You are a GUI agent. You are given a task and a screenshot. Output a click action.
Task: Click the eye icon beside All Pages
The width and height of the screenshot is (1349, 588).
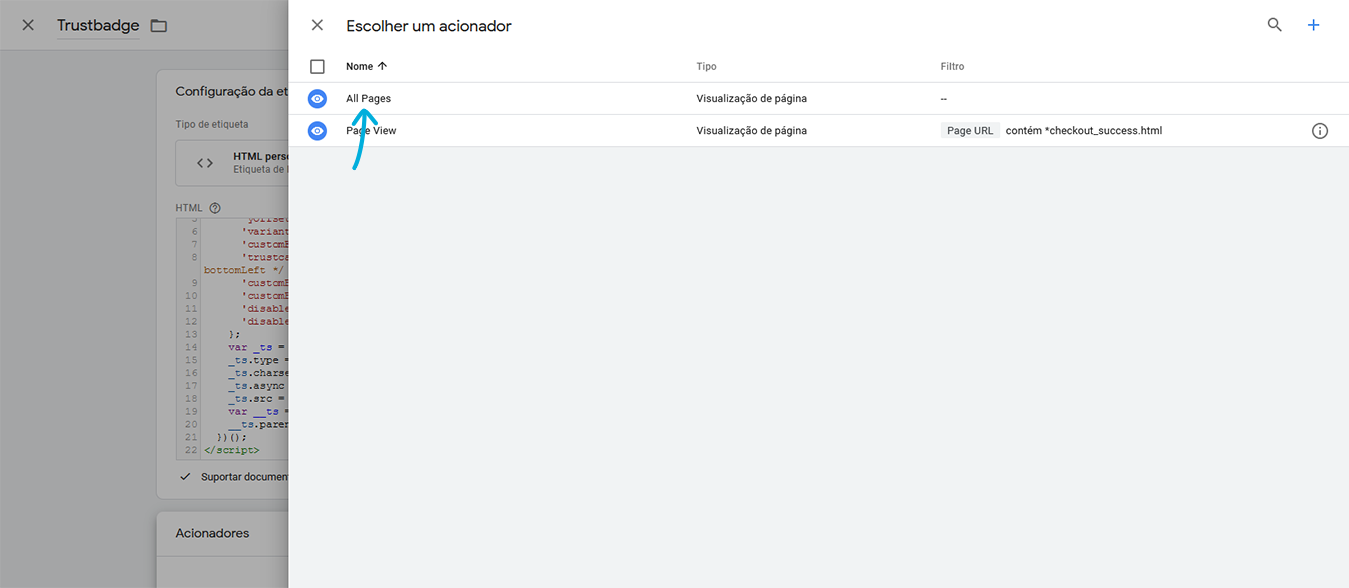[x=317, y=99]
